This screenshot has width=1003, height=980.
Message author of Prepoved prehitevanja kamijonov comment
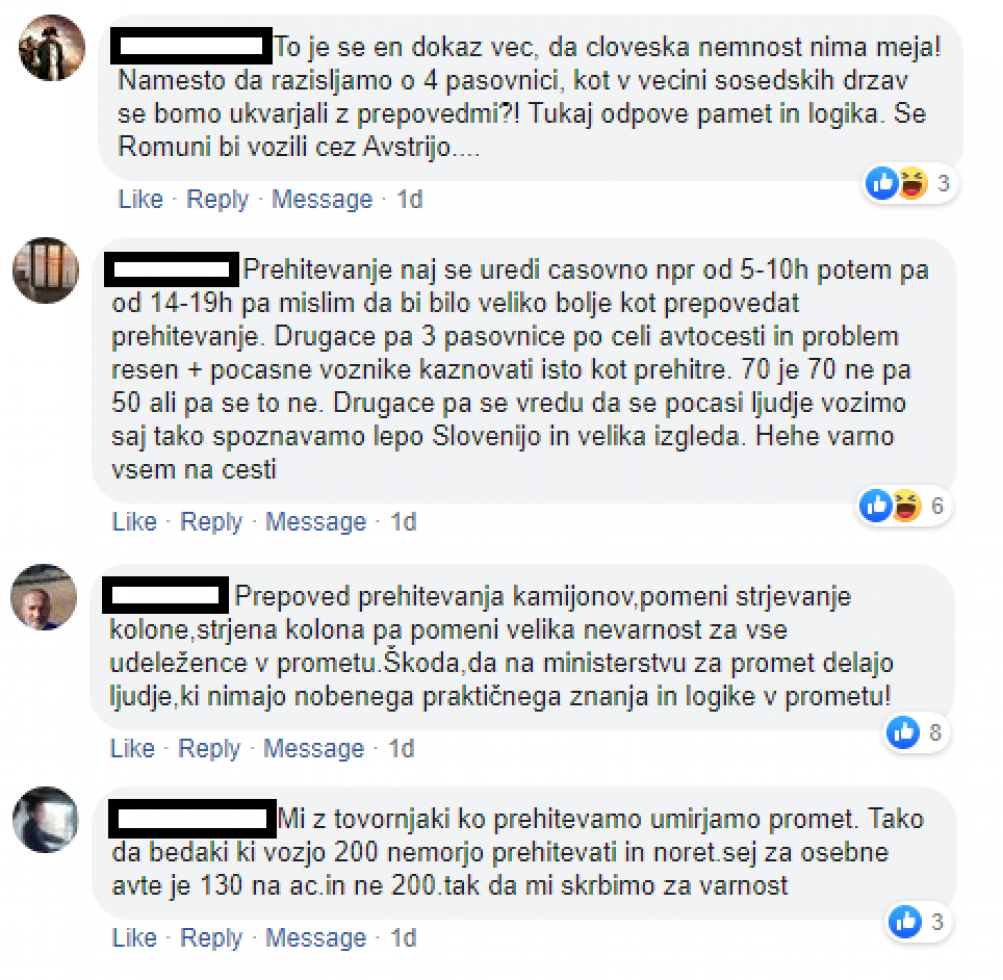[x=314, y=748]
